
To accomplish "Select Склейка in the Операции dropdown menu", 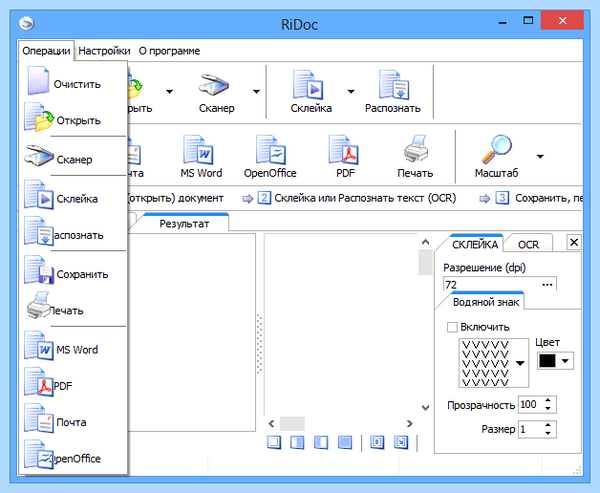I will pyautogui.click(x=73, y=196).
